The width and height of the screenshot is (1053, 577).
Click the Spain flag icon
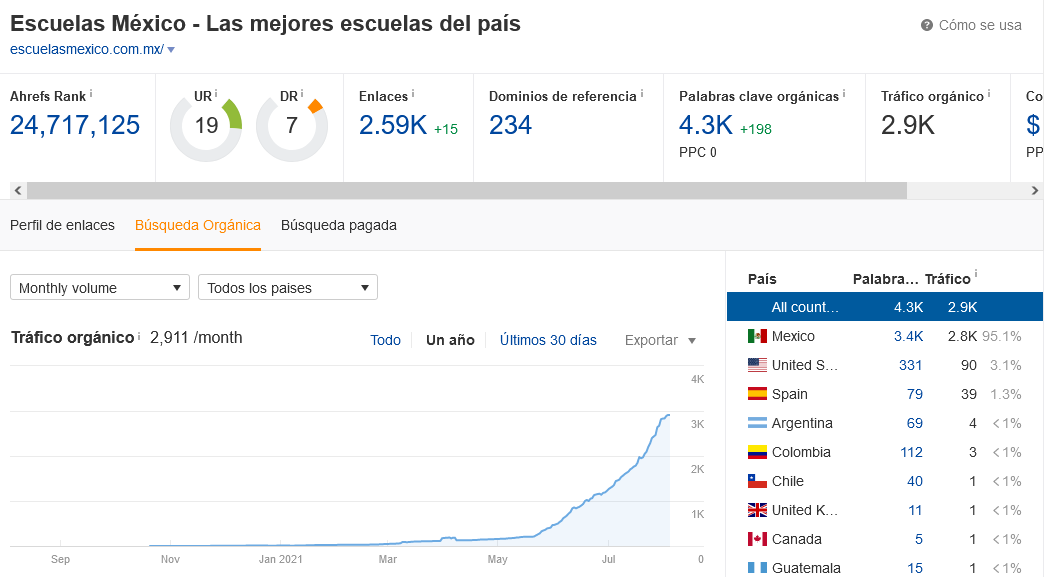click(757, 394)
